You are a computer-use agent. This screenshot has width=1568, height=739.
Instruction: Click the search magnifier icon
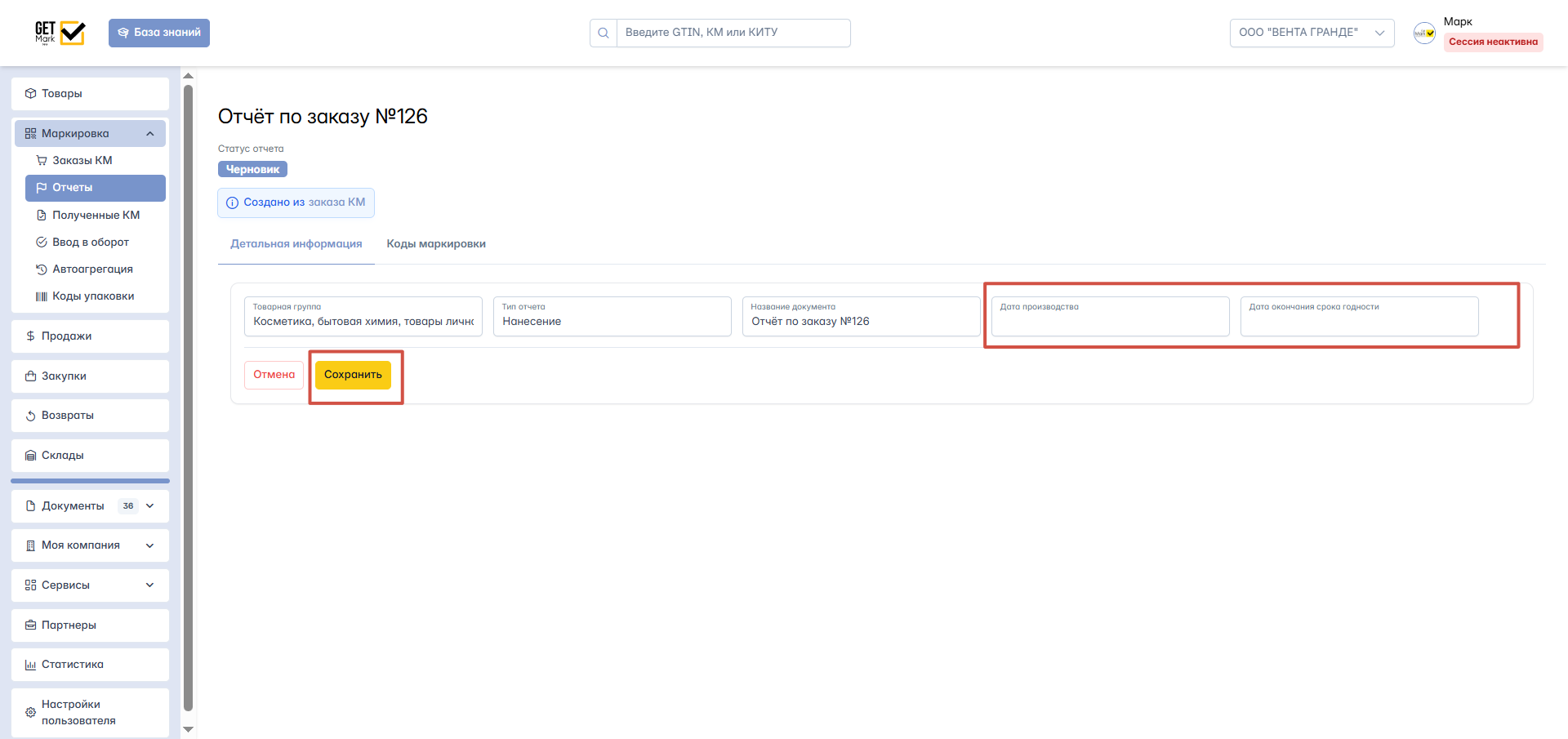click(604, 33)
